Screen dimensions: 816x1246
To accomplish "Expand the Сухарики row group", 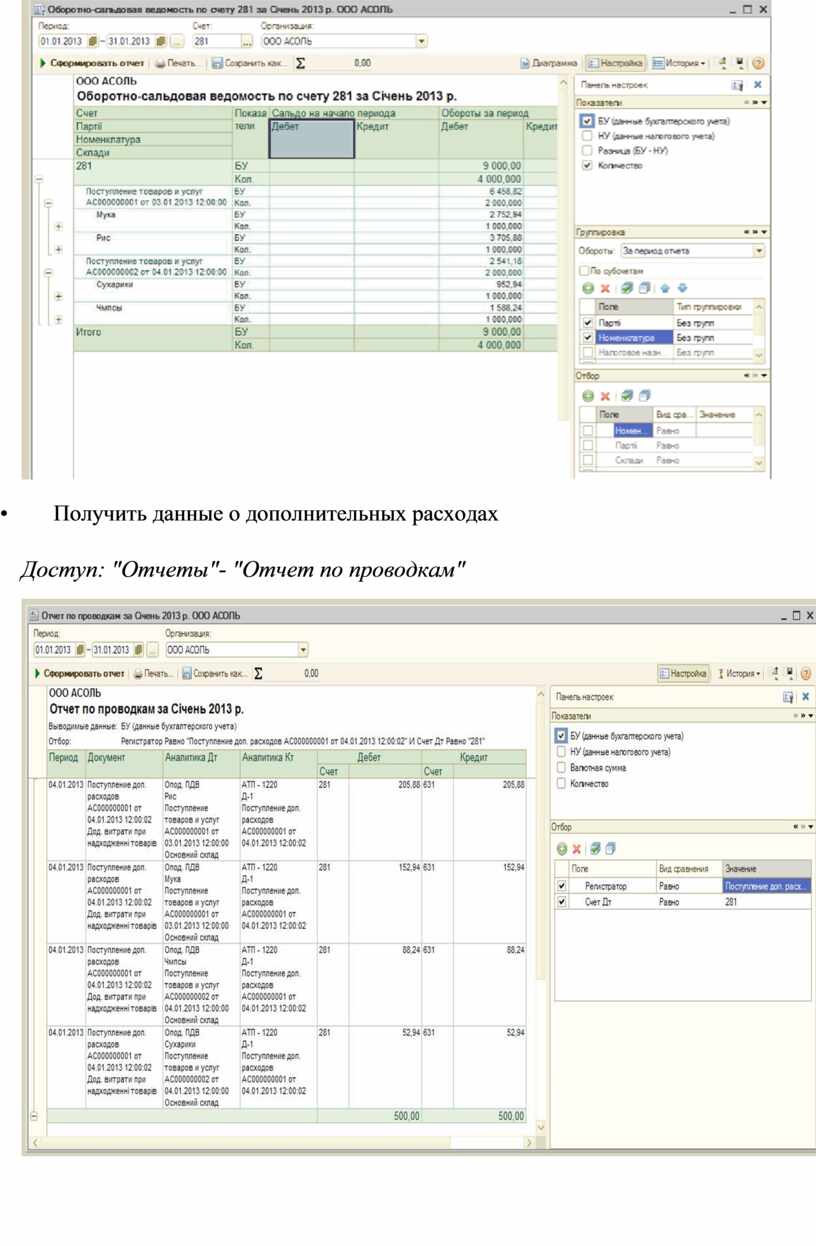I will (58, 296).
